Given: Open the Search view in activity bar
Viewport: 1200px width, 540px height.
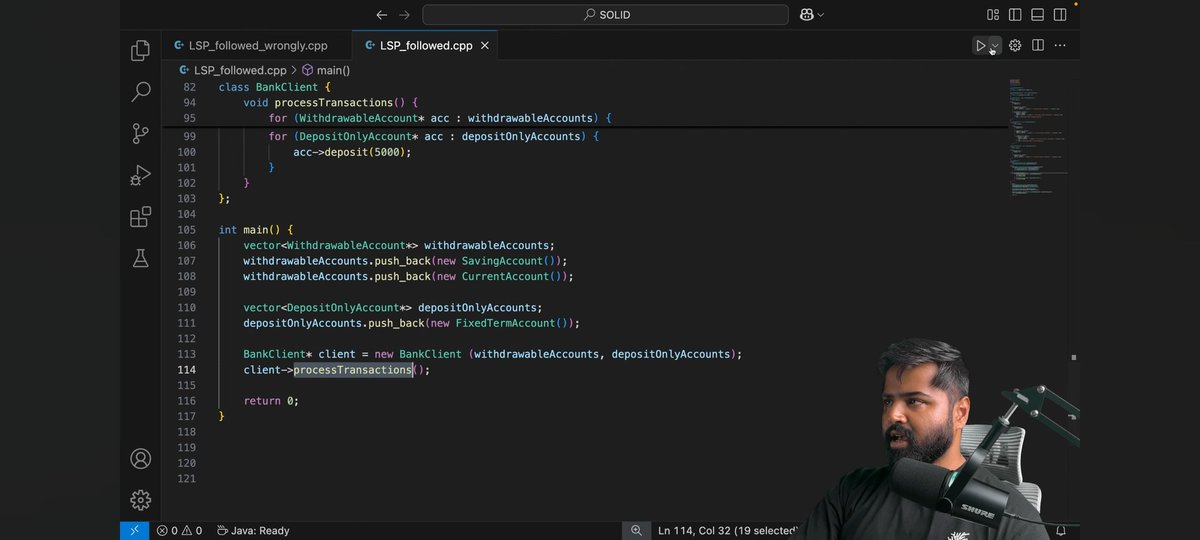Looking at the screenshot, I should point(141,92).
